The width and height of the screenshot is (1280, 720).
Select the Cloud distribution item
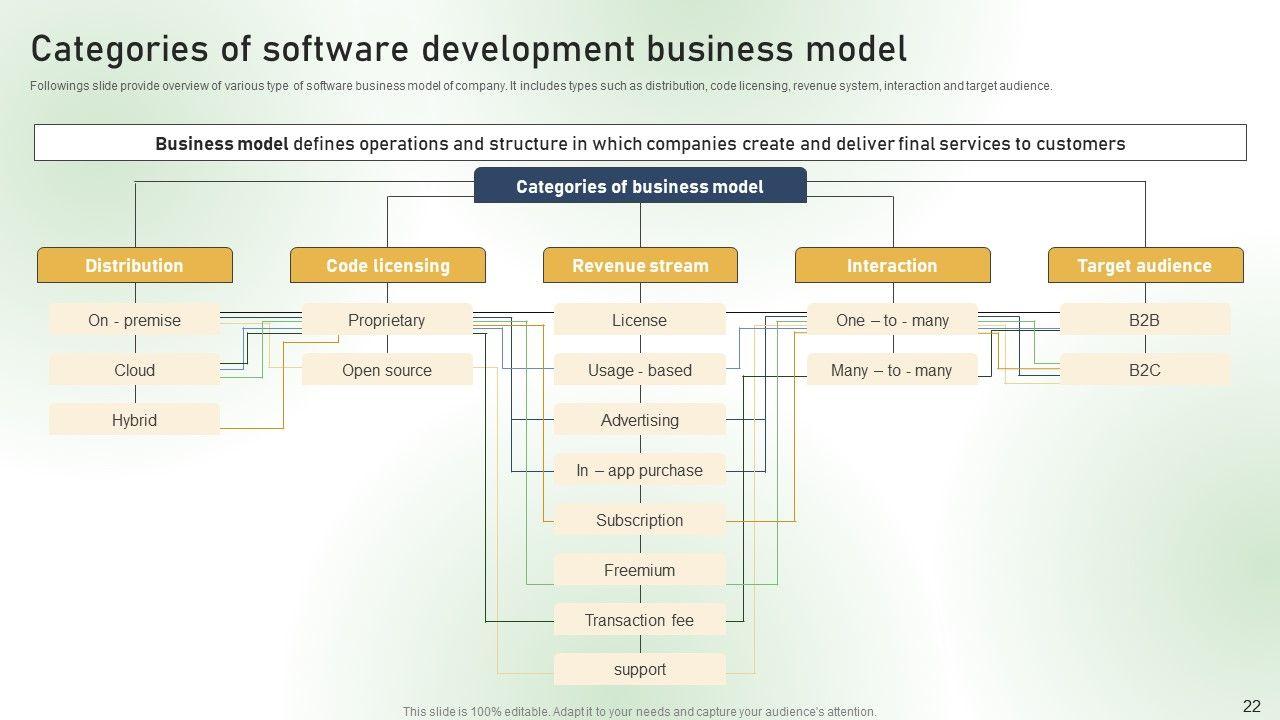click(x=134, y=370)
